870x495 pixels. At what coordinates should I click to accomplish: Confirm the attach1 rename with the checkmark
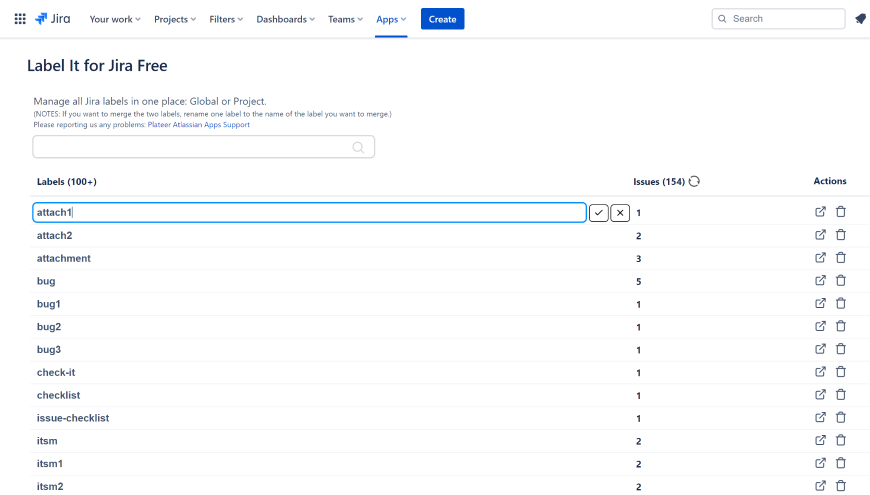point(598,213)
